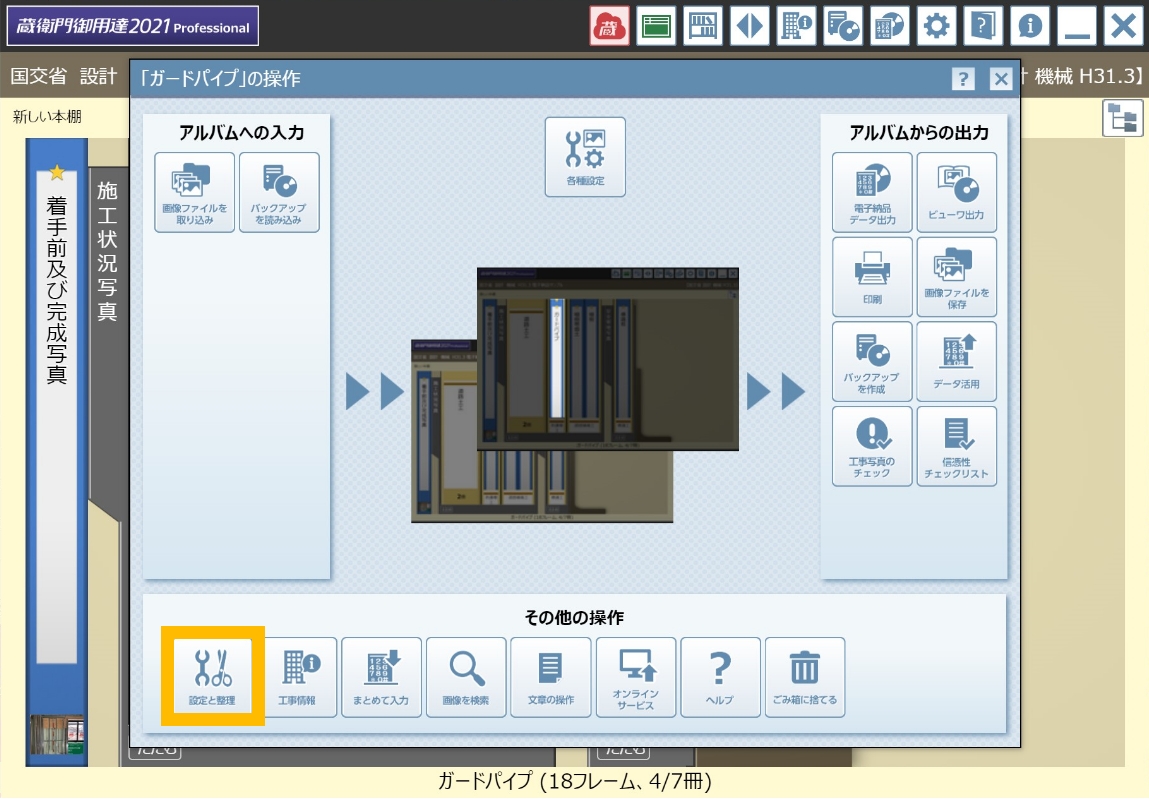Open オンラインサービス button
This screenshot has height=799, width=1149.
tap(636, 677)
